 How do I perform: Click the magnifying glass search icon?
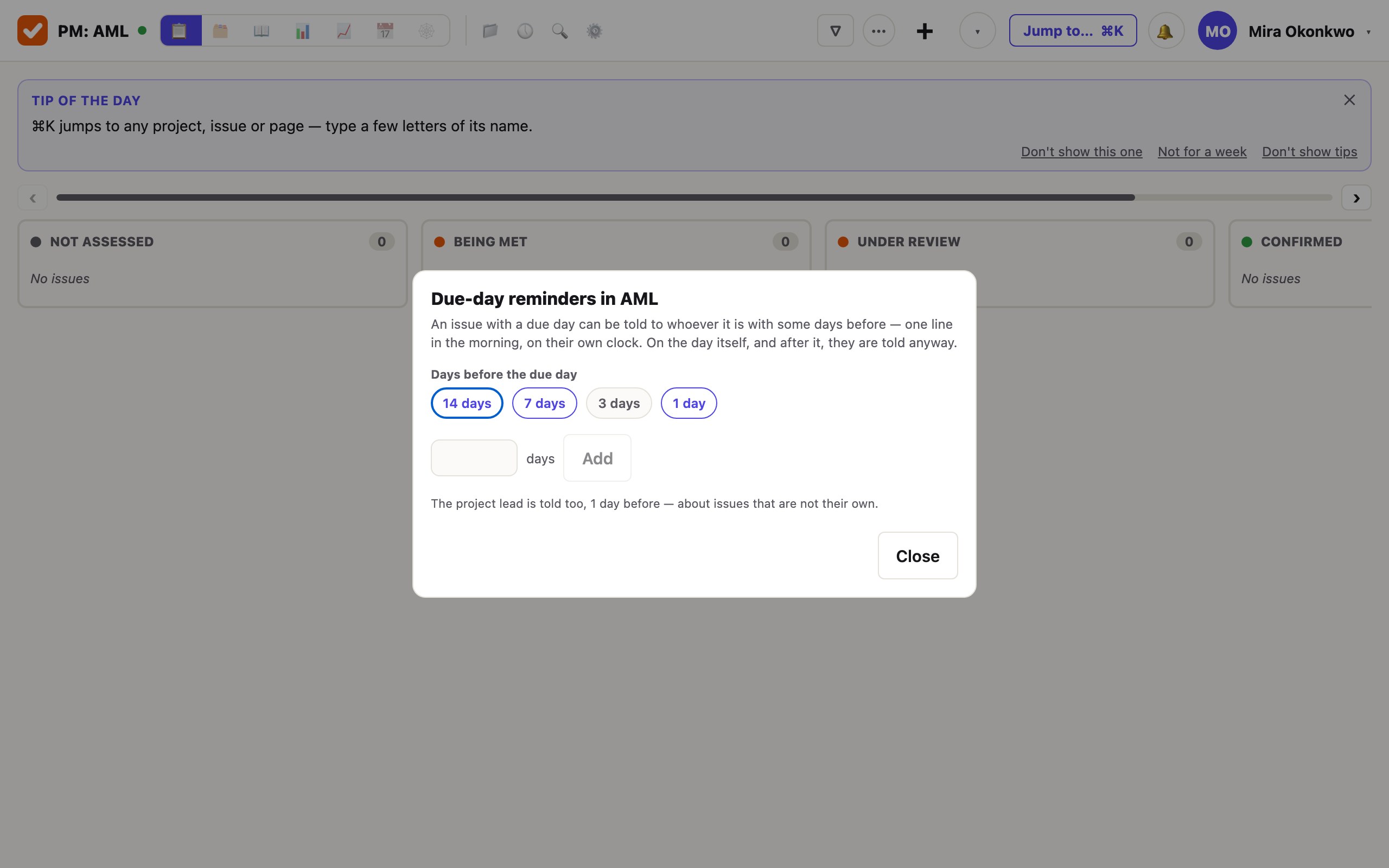point(559,31)
